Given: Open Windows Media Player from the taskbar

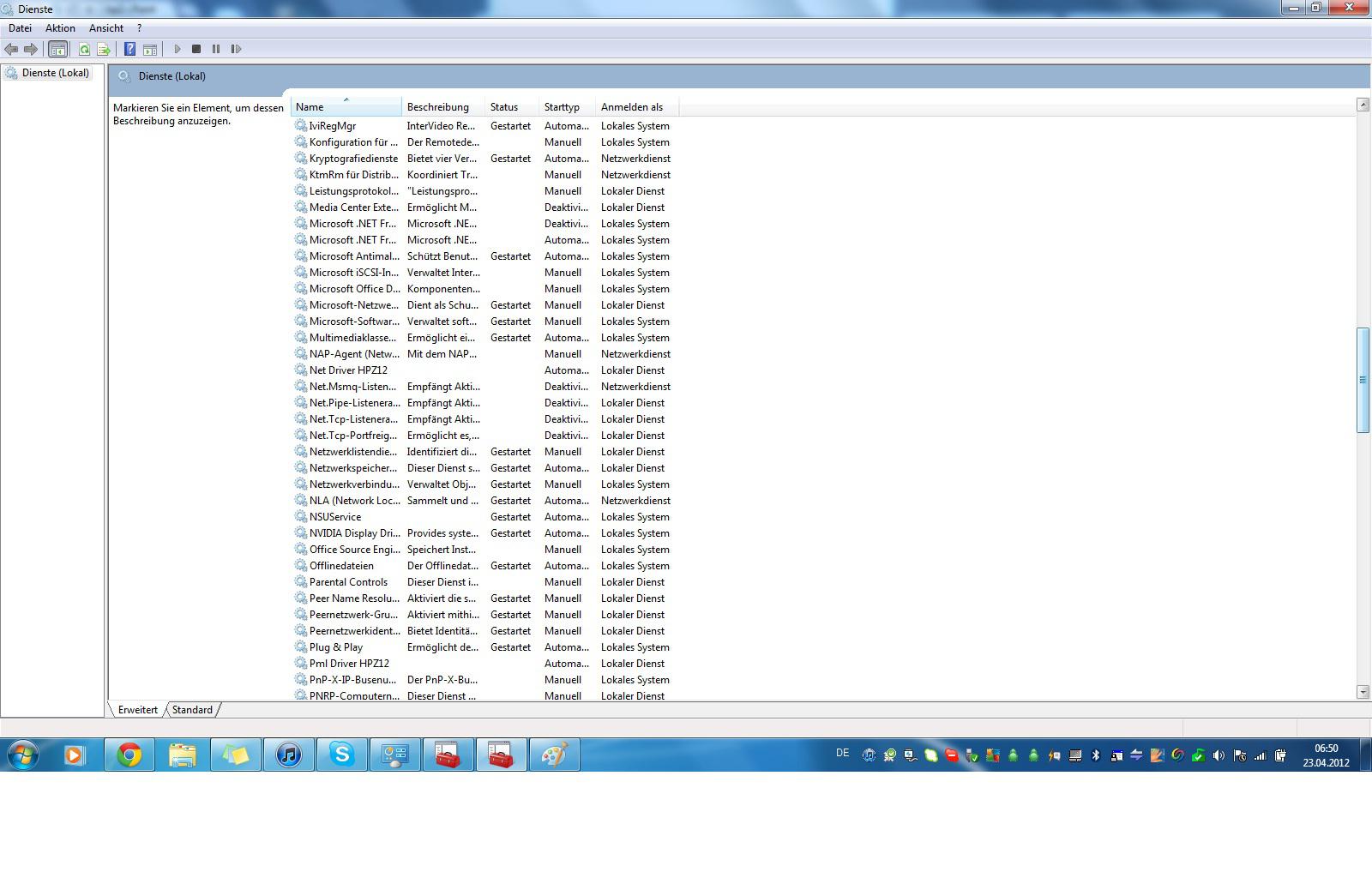Looking at the screenshot, I should (75, 755).
